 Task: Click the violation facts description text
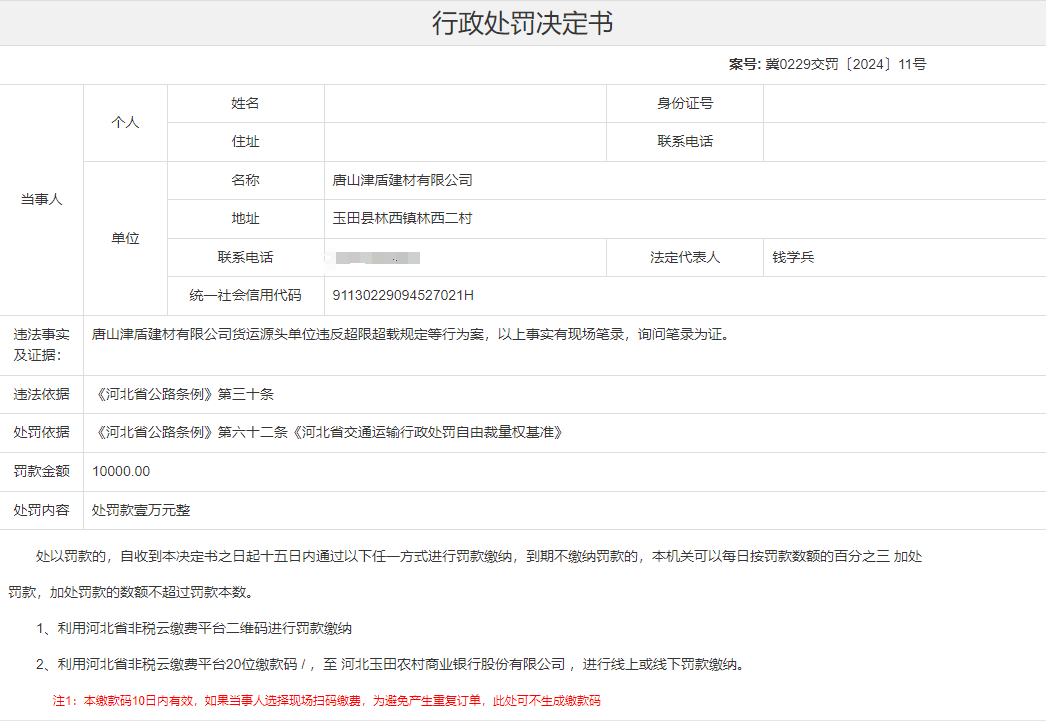[x=413, y=334]
